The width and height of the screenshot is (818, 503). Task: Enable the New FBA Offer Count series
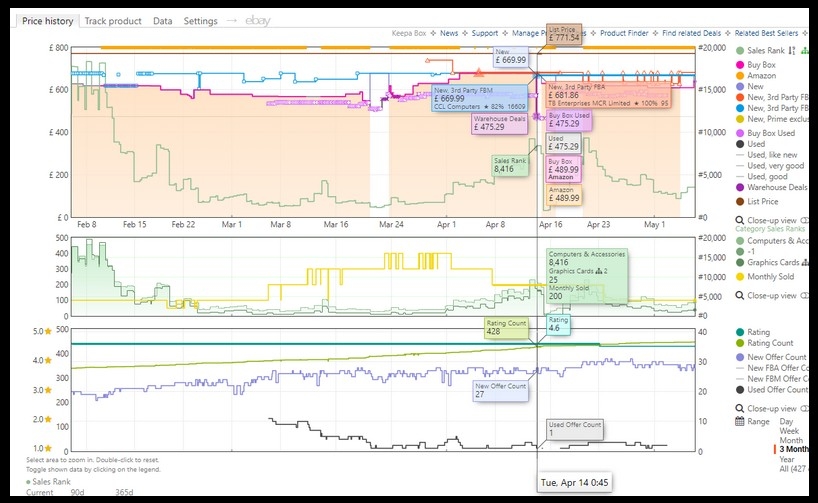click(772, 368)
